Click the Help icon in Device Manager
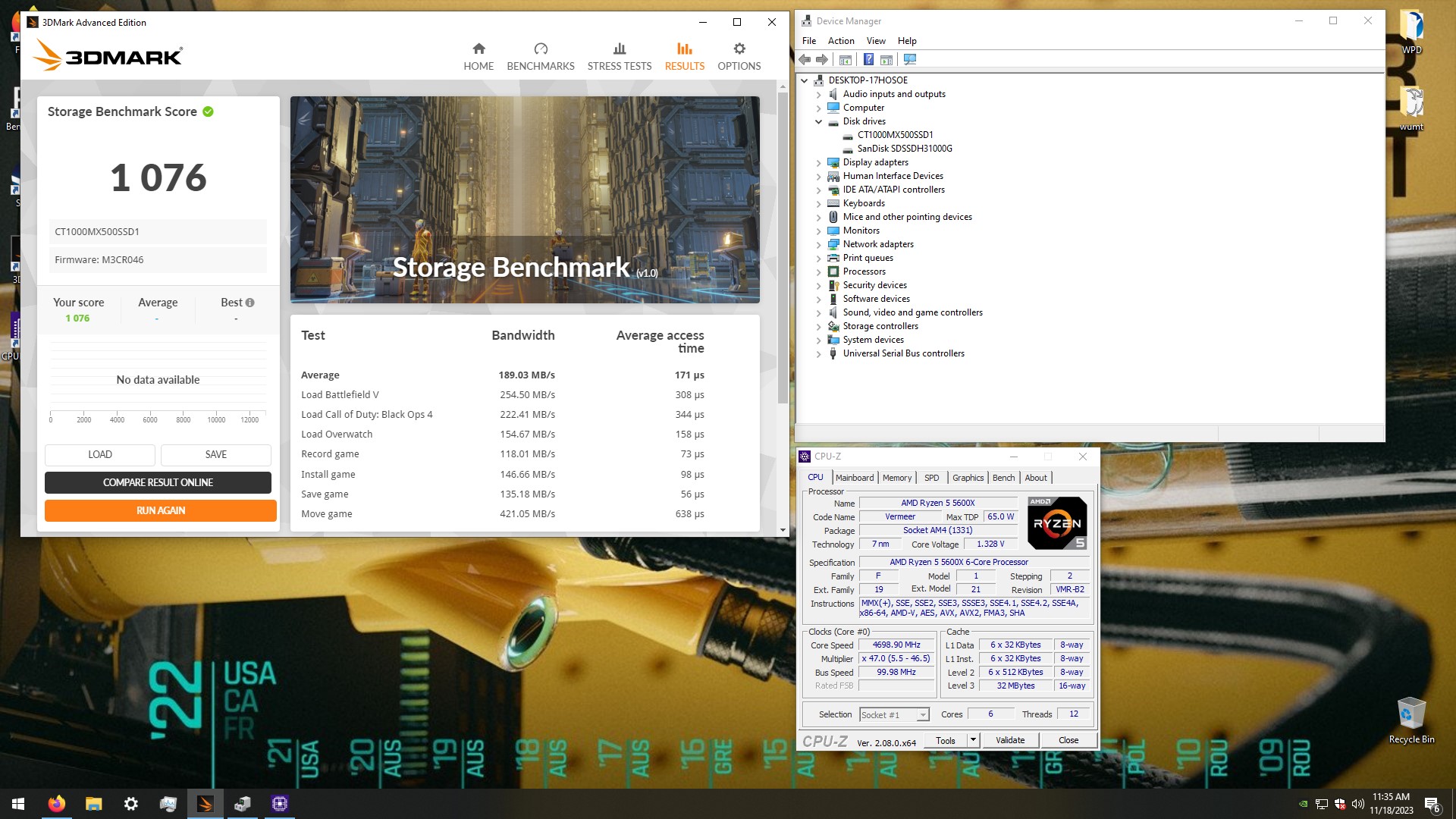The height and width of the screenshot is (819, 1456). (x=868, y=59)
